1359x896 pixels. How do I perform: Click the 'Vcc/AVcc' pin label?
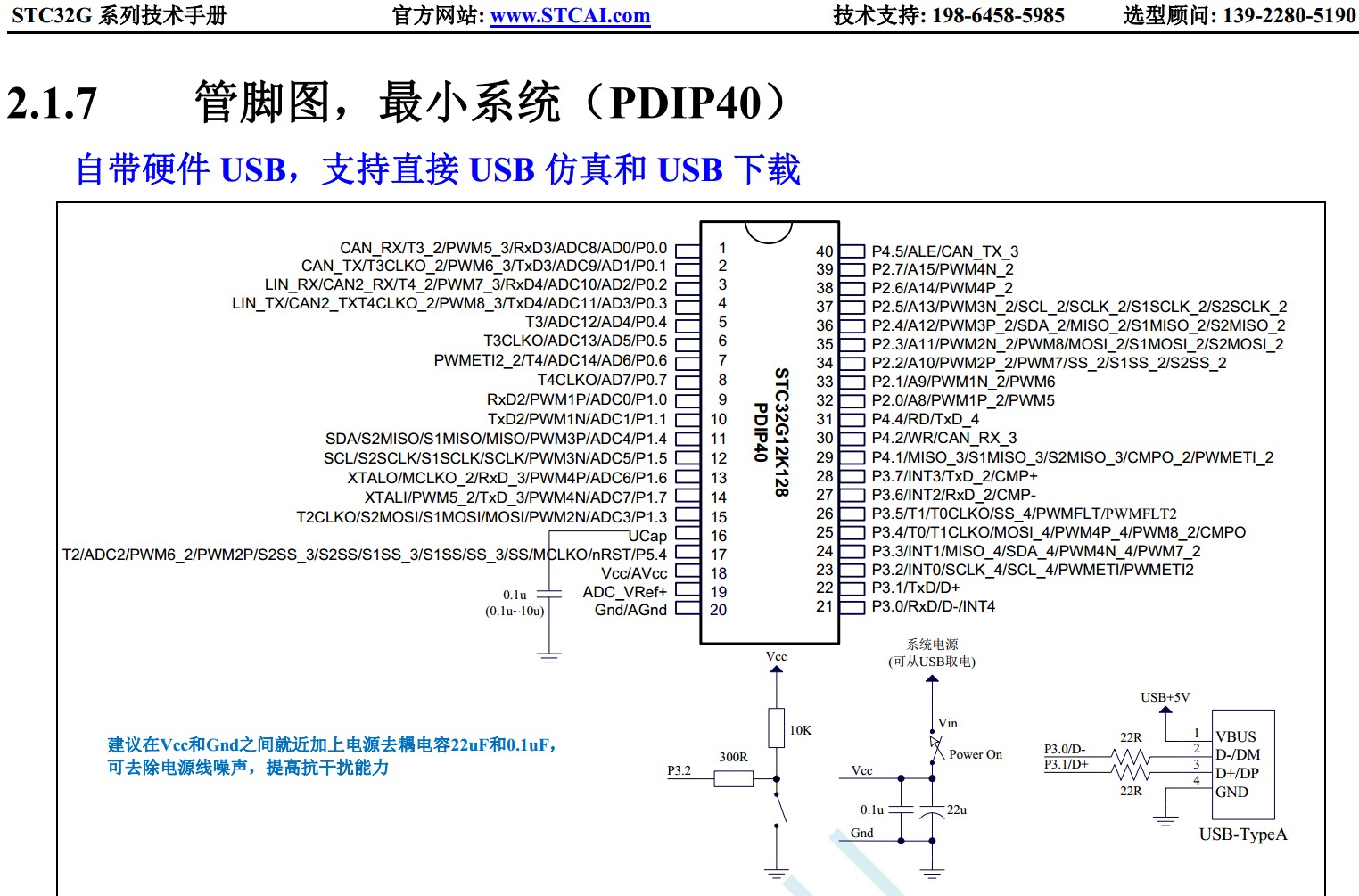(634, 573)
